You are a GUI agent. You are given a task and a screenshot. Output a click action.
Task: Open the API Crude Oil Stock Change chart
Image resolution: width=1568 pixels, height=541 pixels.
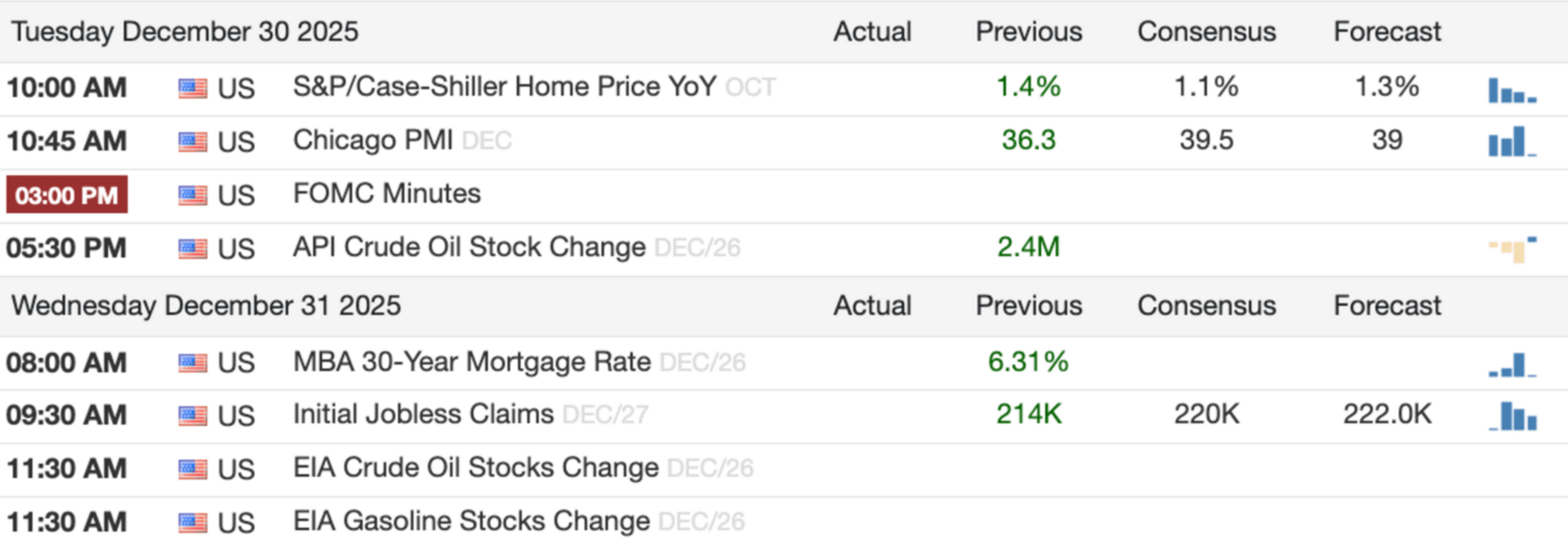click(1512, 250)
